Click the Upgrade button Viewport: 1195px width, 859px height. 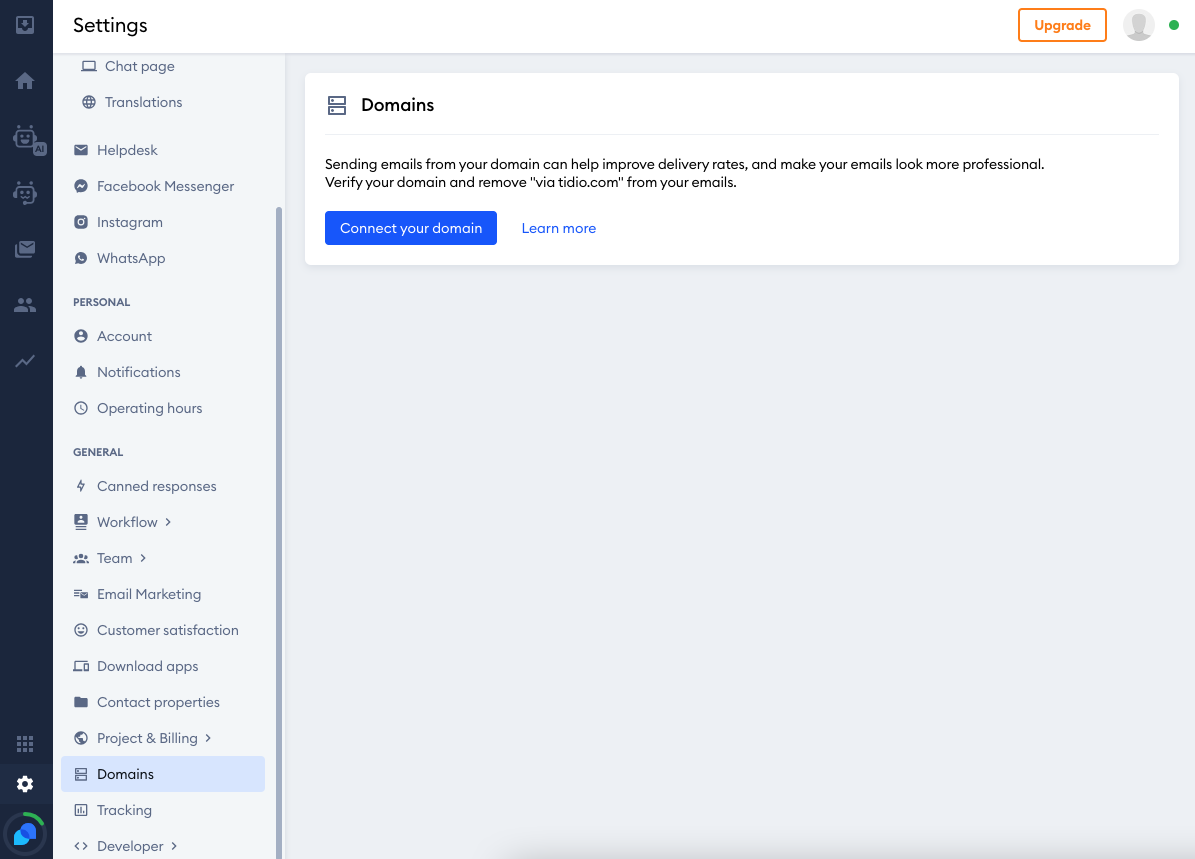pyautogui.click(x=1062, y=25)
